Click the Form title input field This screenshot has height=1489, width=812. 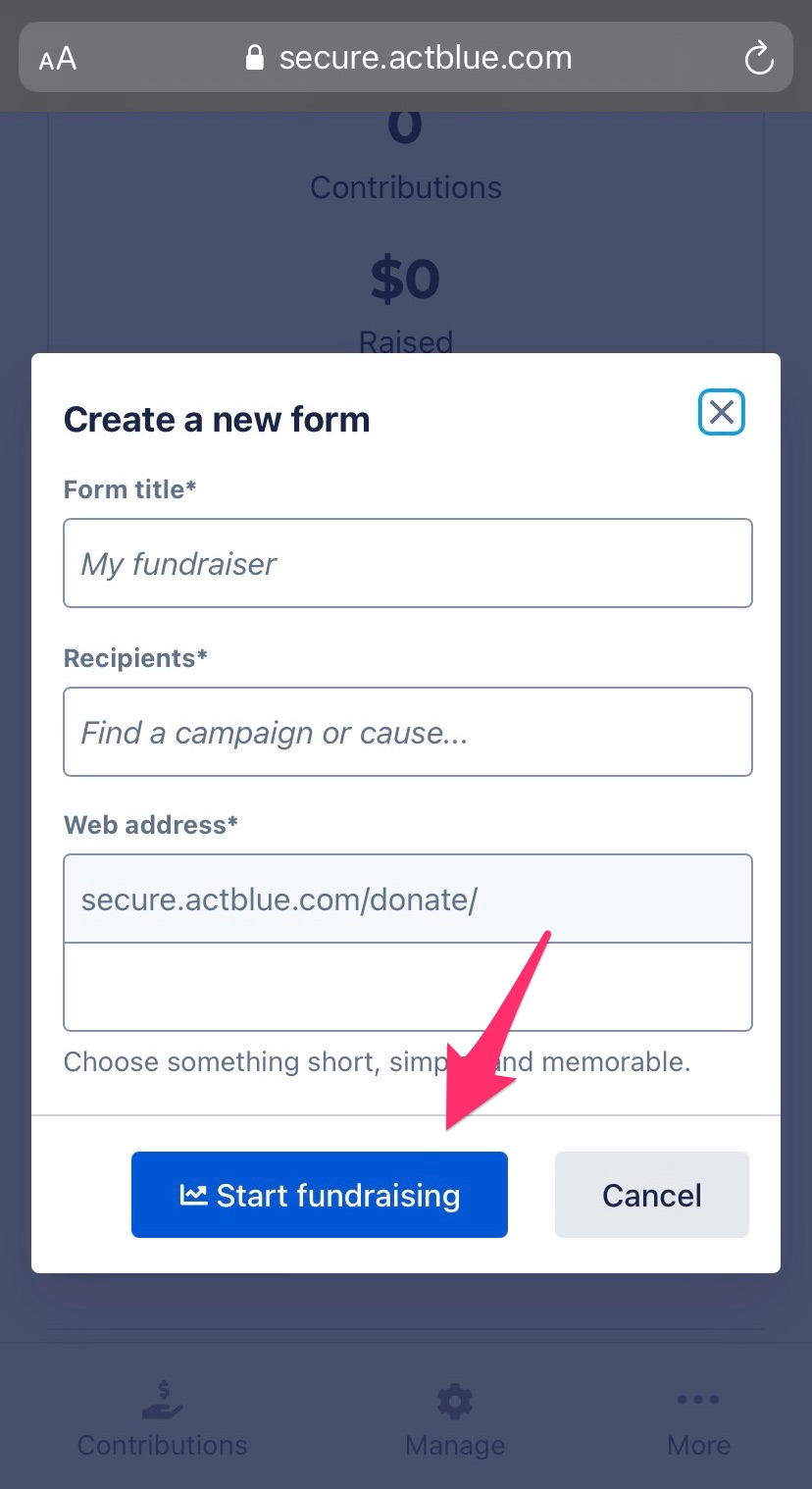coord(408,563)
